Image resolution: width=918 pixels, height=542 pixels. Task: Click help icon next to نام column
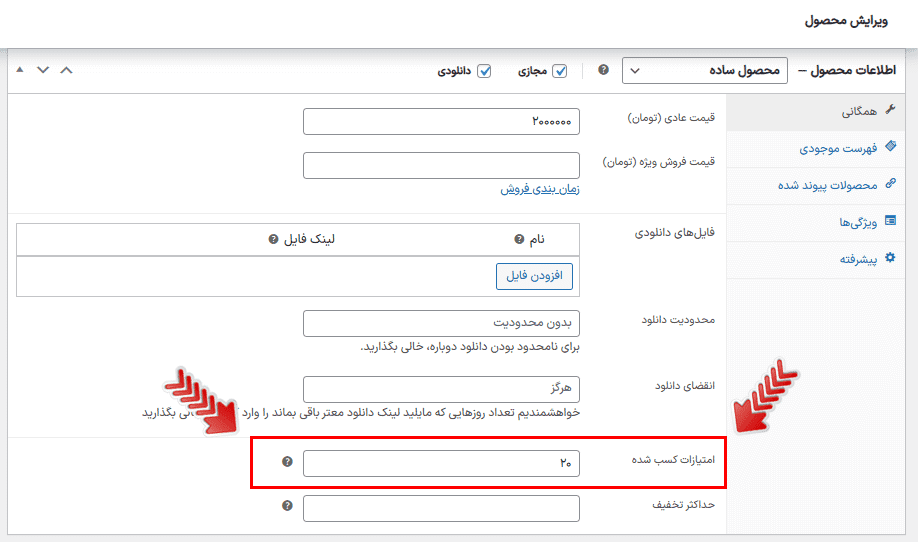point(519,239)
